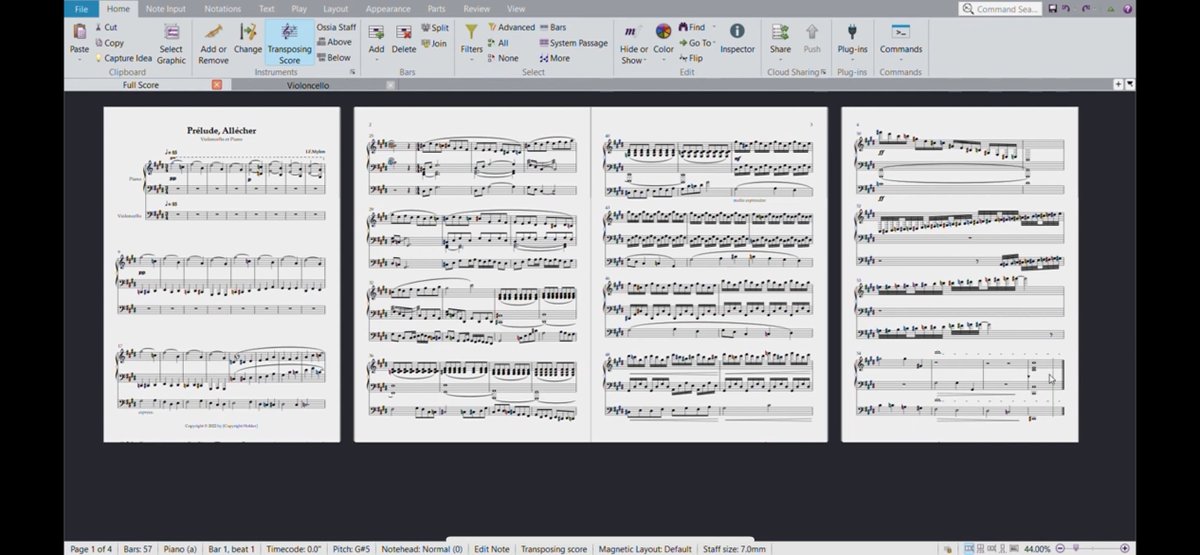Close the Violoncello tab
This screenshot has width=1200, height=555.
coord(391,85)
